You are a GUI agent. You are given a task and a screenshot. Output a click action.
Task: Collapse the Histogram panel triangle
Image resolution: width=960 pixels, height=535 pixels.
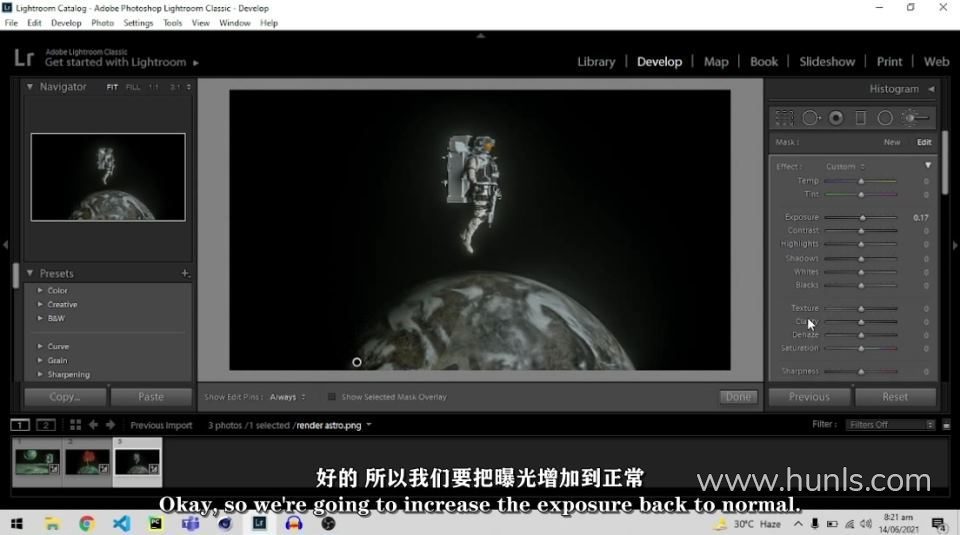click(931, 89)
